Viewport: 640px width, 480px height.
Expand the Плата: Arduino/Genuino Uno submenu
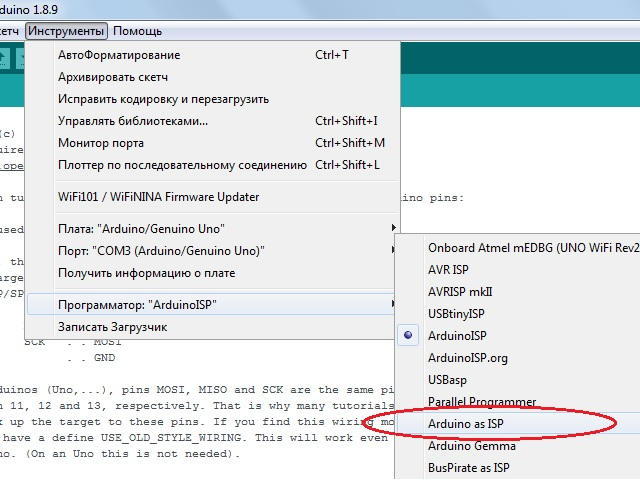click(213, 229)
